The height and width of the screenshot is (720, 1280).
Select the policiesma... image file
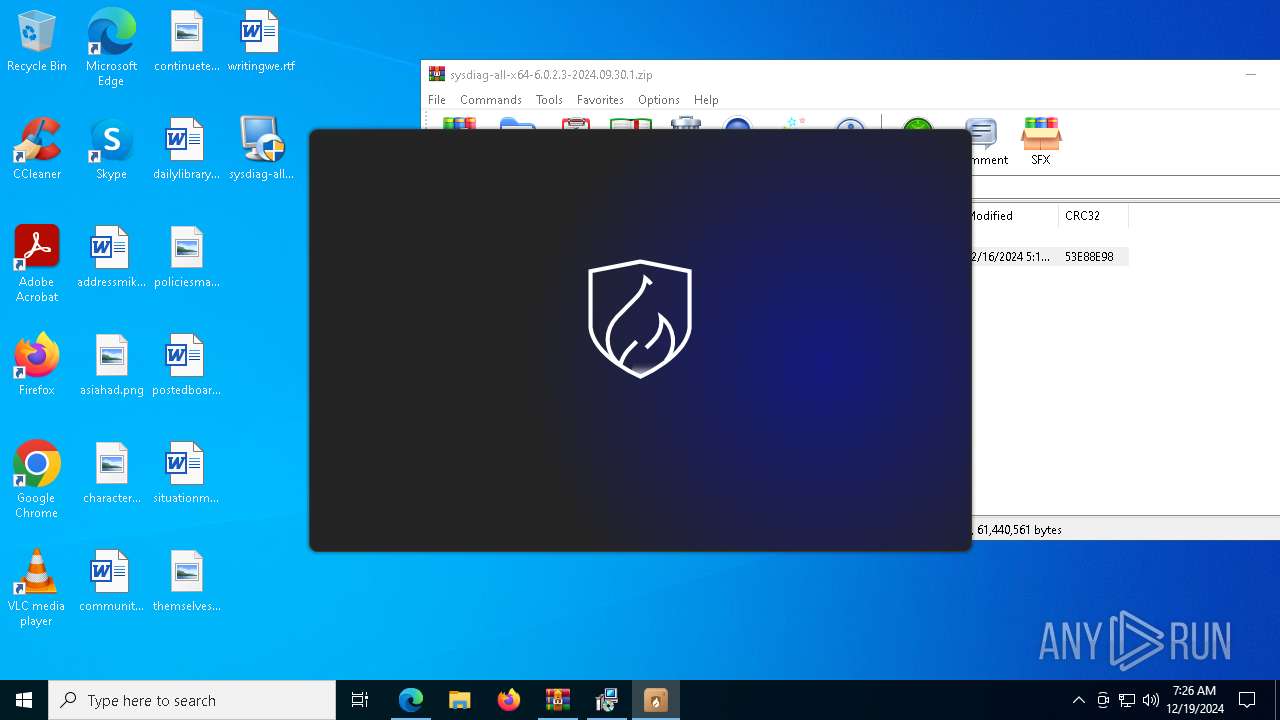click(186, 257)
